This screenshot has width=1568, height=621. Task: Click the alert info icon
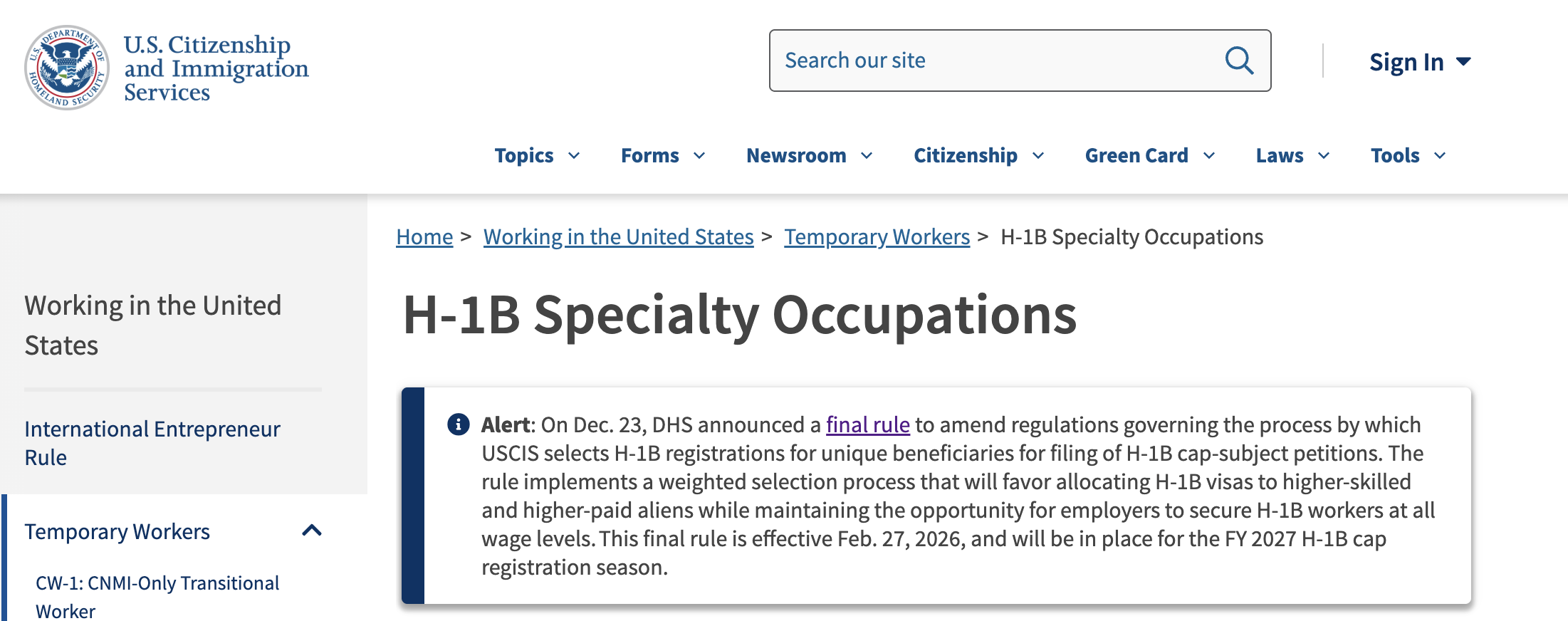click(458, 424)
